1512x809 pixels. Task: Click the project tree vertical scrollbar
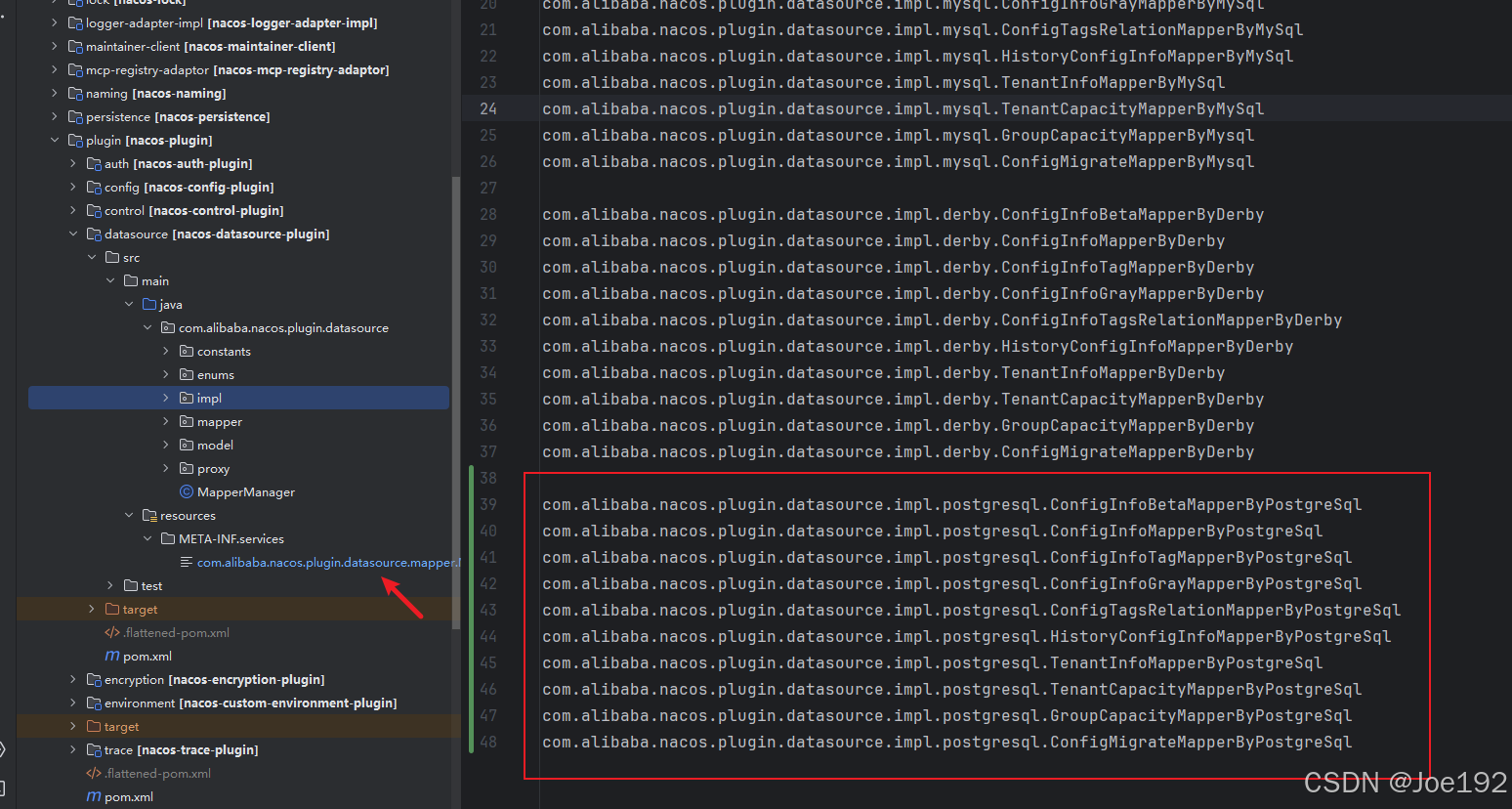point(456,403)
